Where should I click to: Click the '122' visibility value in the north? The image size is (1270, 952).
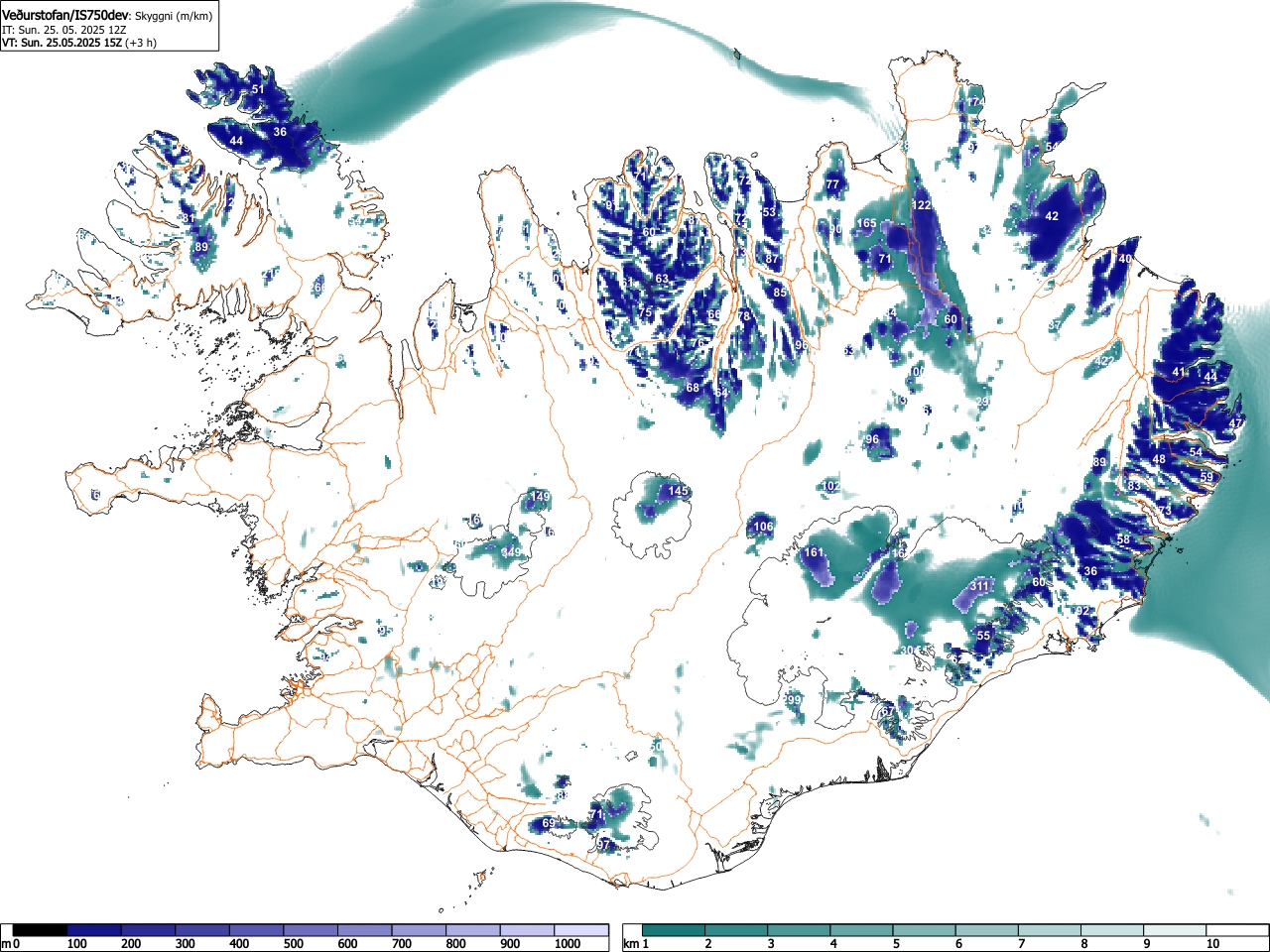(x=922, y=205)
